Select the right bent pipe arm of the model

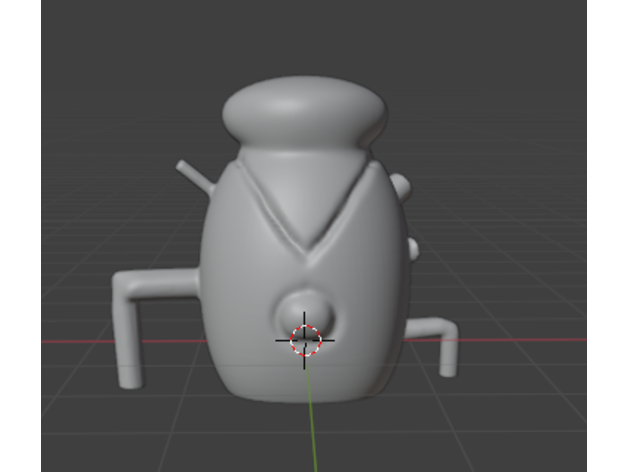click(440, 330)
